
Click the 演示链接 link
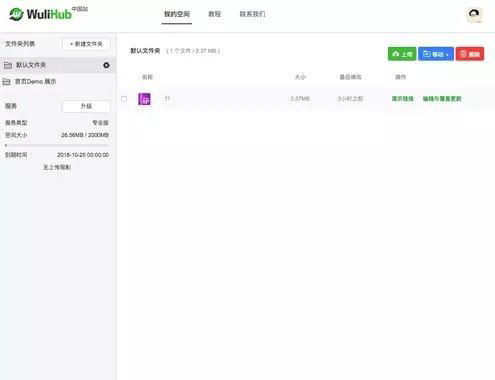[402, 99]
